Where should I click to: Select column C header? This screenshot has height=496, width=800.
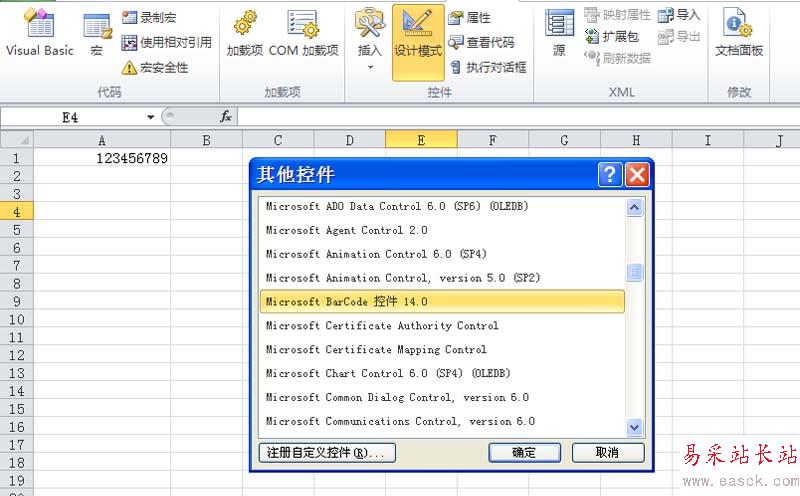(x=278, y=140)
